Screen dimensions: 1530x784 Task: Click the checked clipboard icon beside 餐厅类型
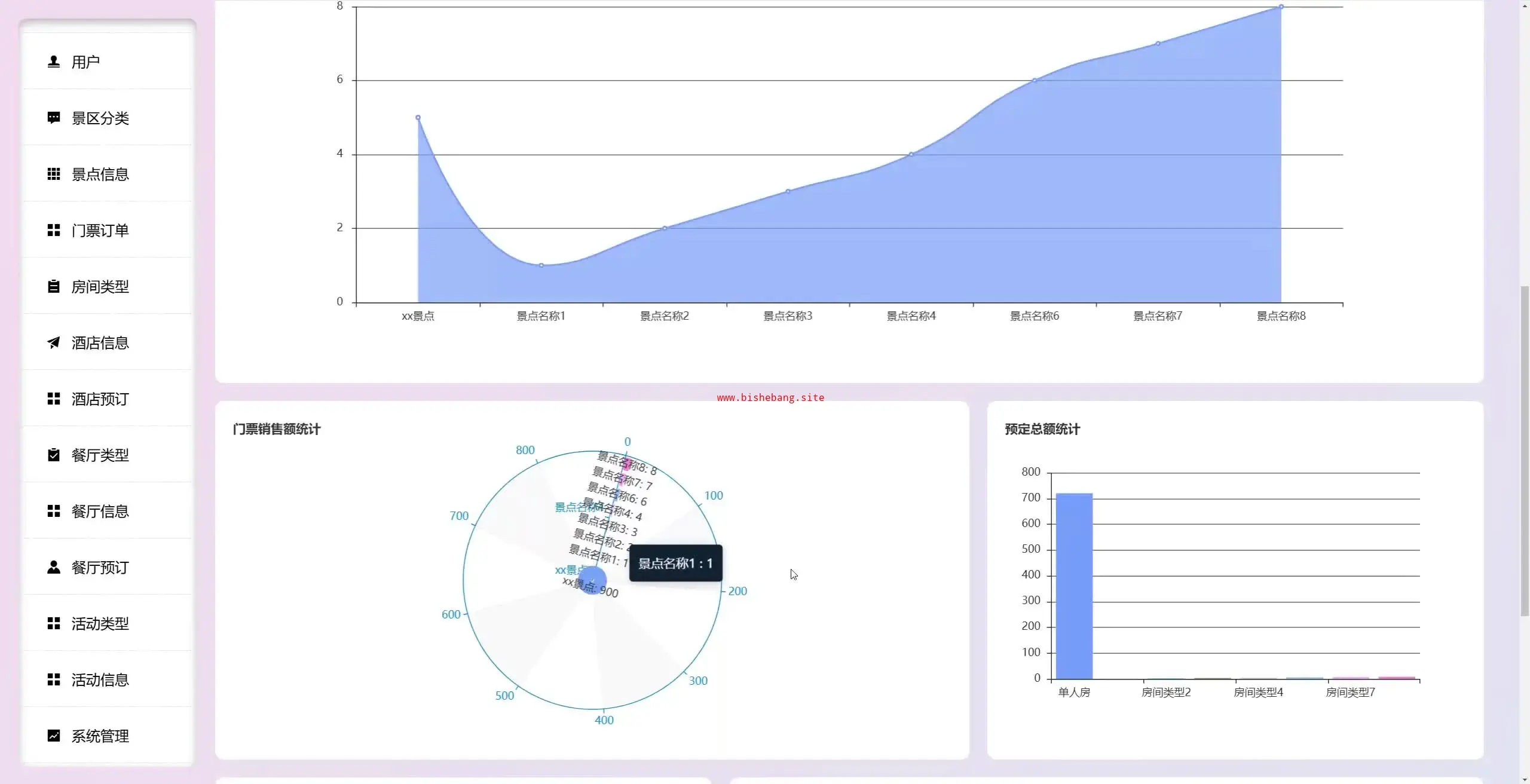pos(54,455)
